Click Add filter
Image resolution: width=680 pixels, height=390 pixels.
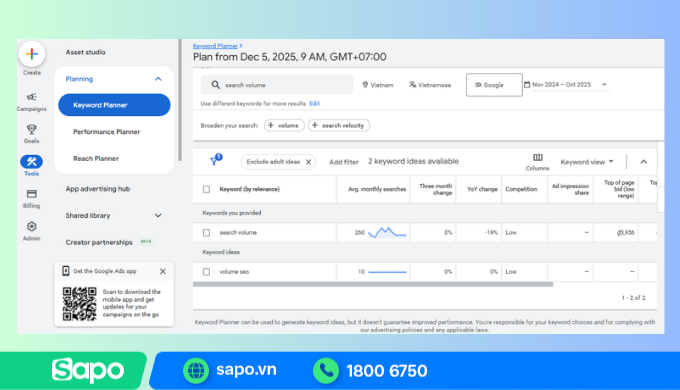344,162
